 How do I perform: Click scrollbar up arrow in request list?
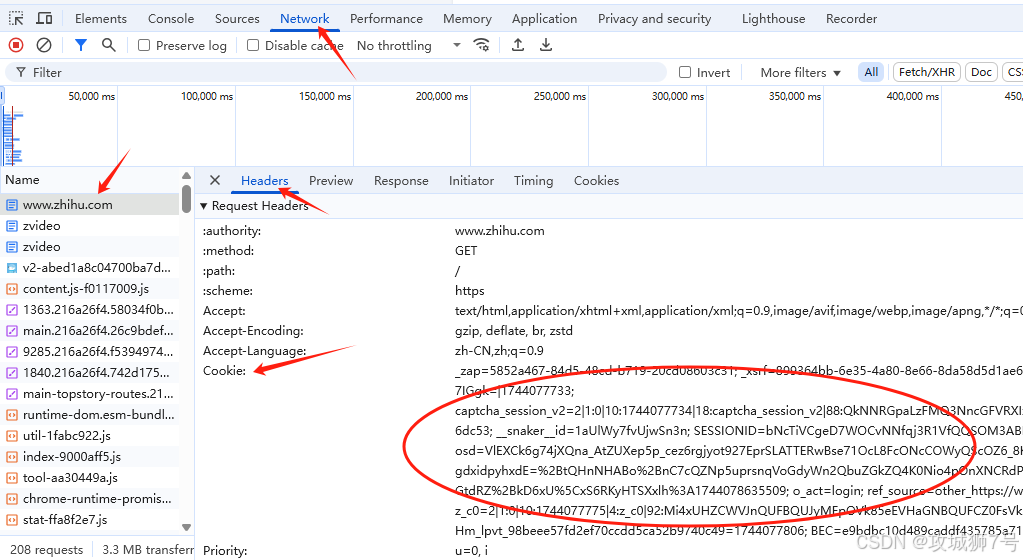tap(187, 176)
